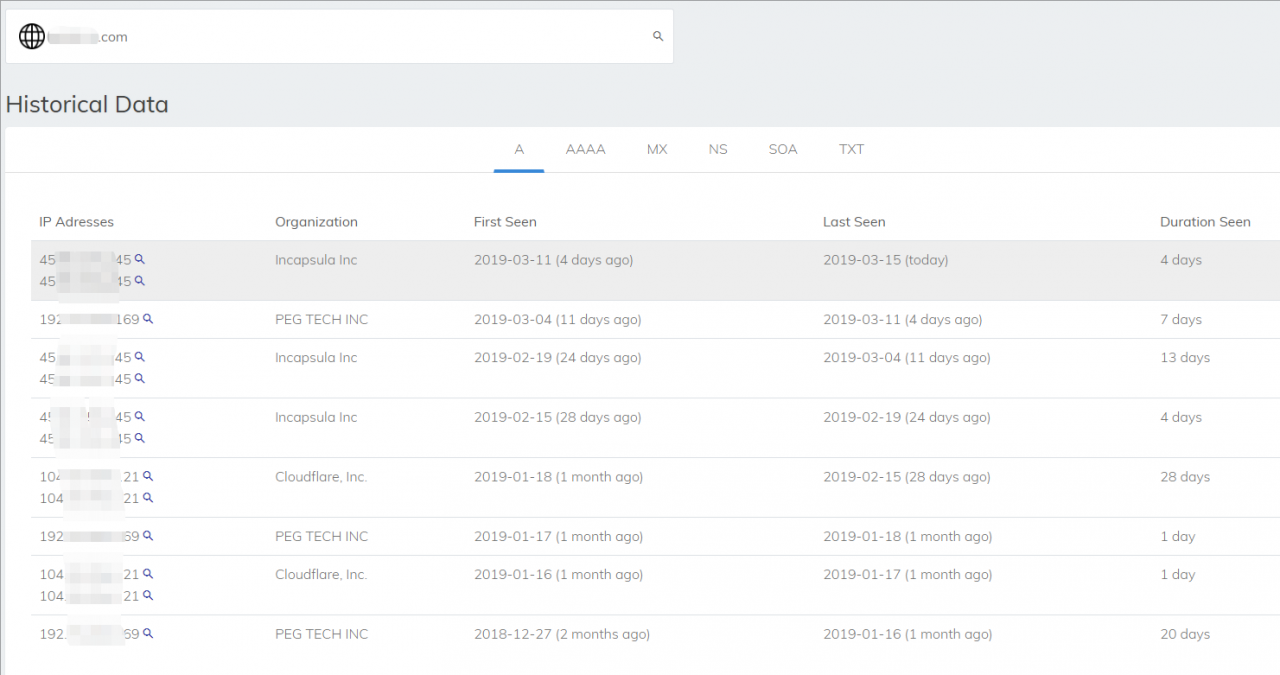The height and width of the screenshot is (675, 1280).
Task: Click the "Historical Data" heading
Action: [87, 104]
